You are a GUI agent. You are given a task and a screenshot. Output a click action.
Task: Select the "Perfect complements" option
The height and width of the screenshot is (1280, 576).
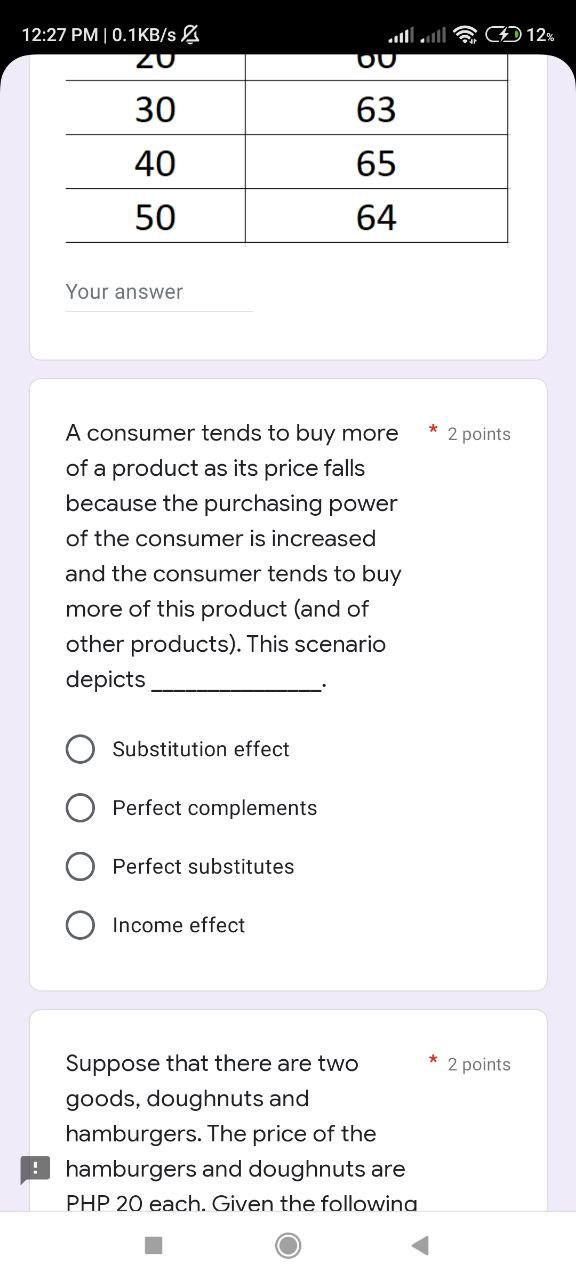coord(80,807)
